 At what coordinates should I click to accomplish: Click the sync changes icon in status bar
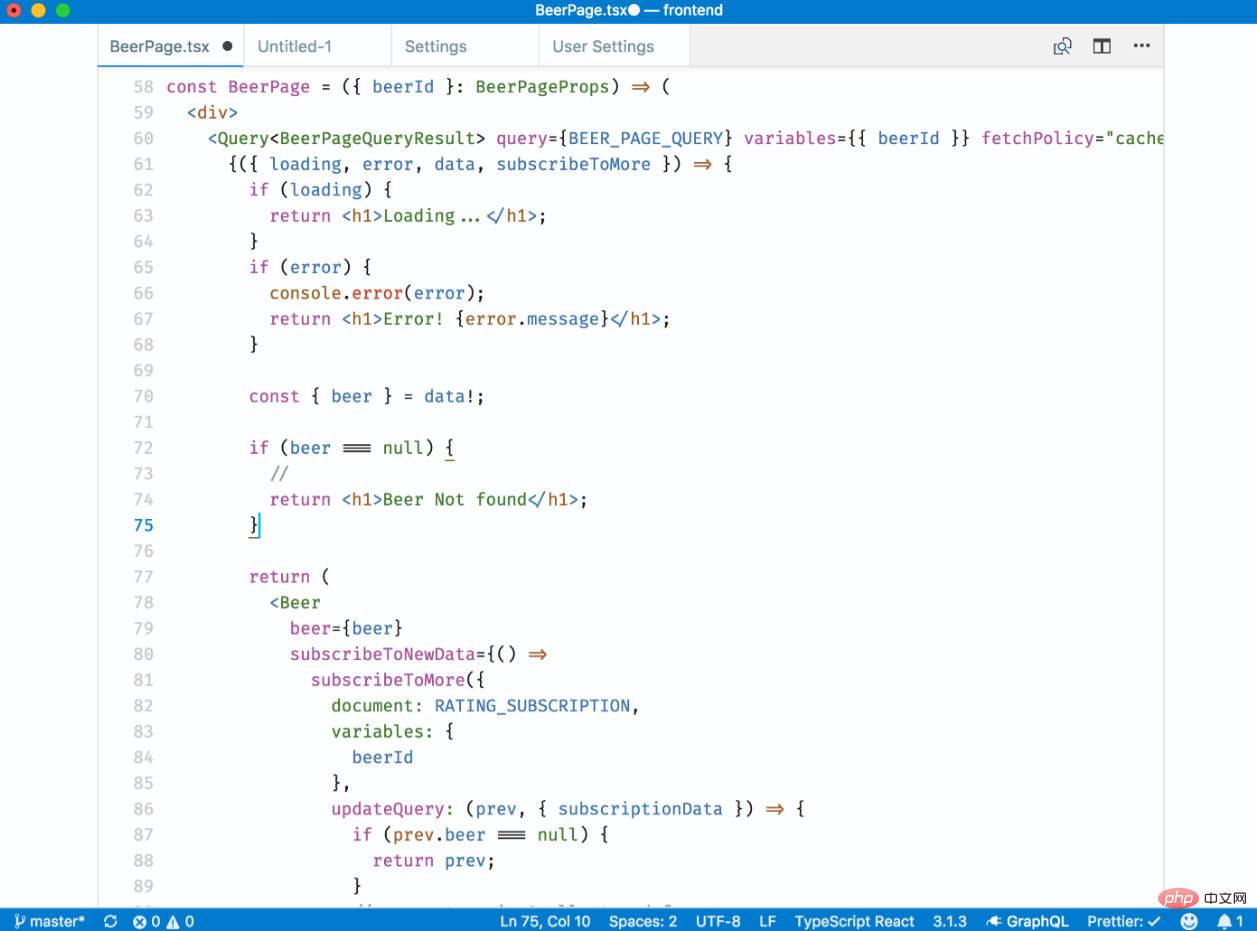[110, 921]
